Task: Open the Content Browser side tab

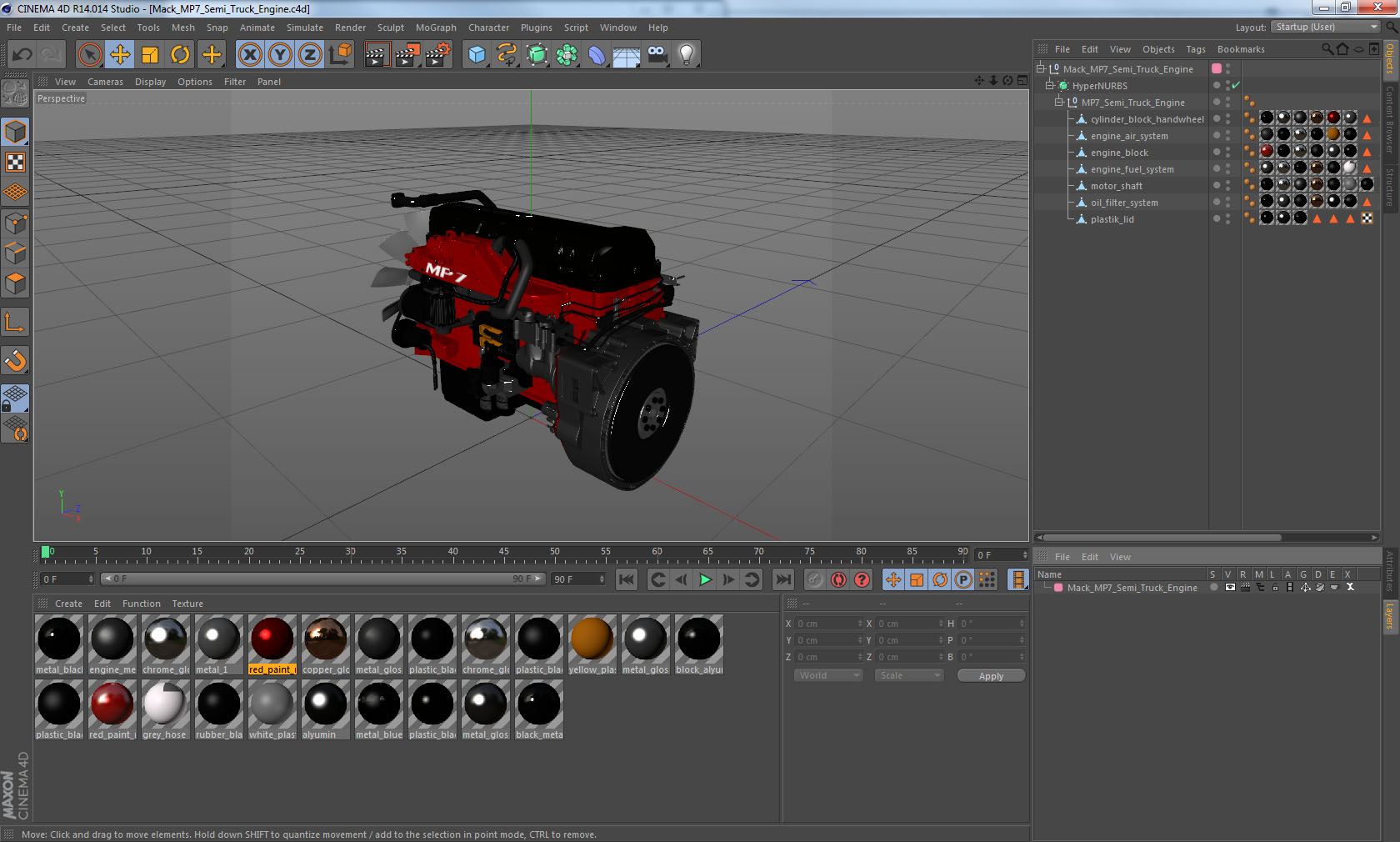Action: tap(1390, 118)
